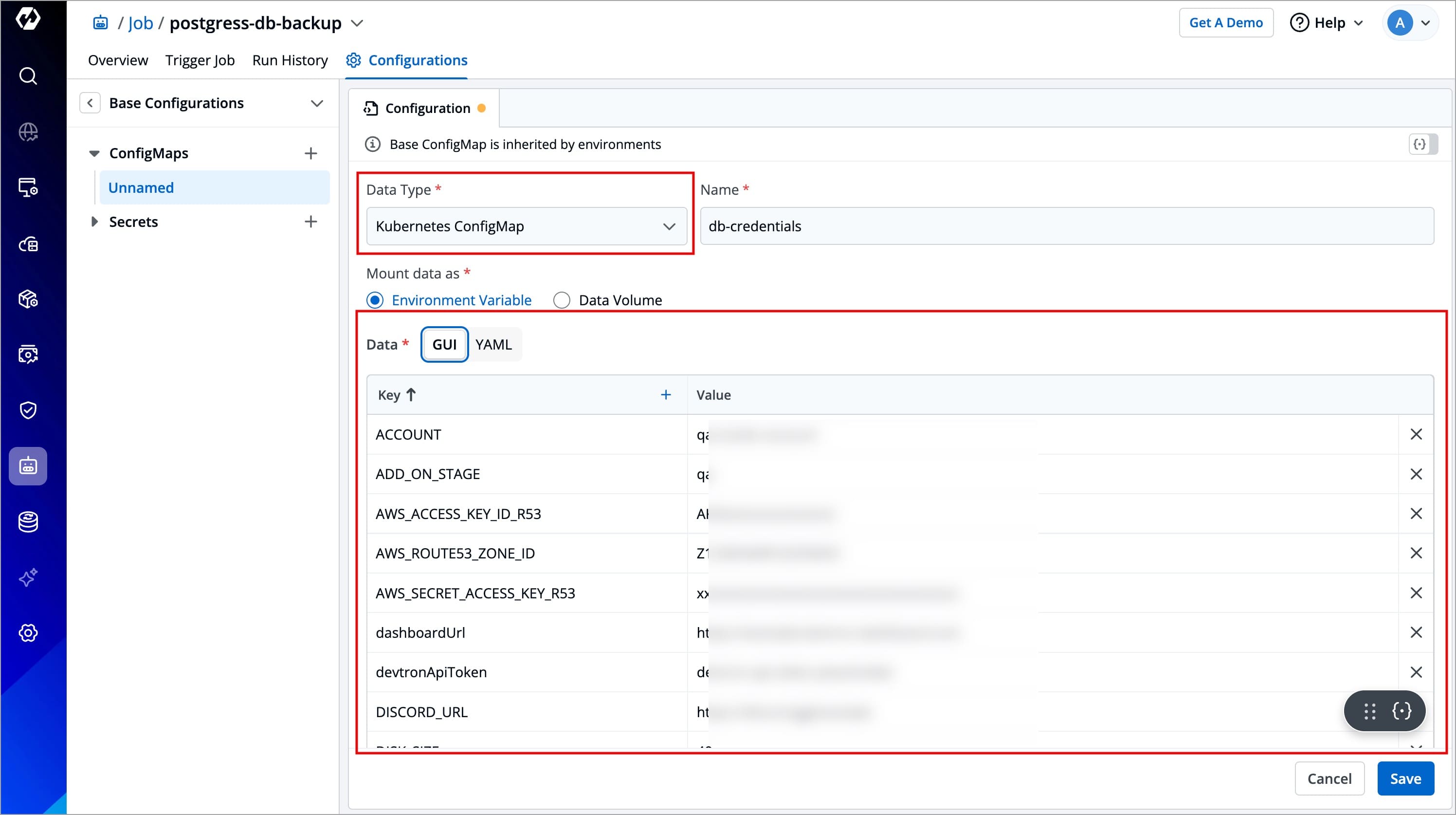Select the Environment Variable radio option
The image size is (1456, 815).
click(x=375, y=300)
